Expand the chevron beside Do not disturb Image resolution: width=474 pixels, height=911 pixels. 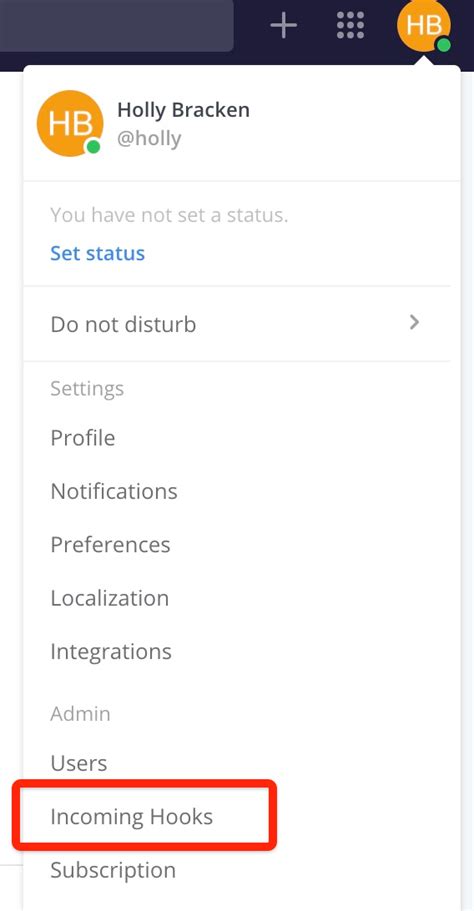(414, 322)
